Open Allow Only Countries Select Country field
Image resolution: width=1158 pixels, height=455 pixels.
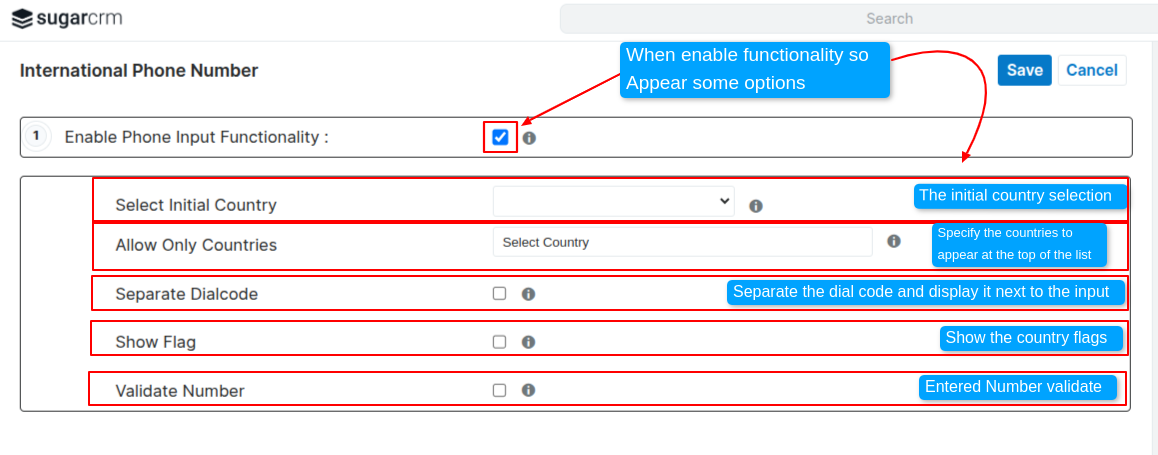[x=682, y=242]
